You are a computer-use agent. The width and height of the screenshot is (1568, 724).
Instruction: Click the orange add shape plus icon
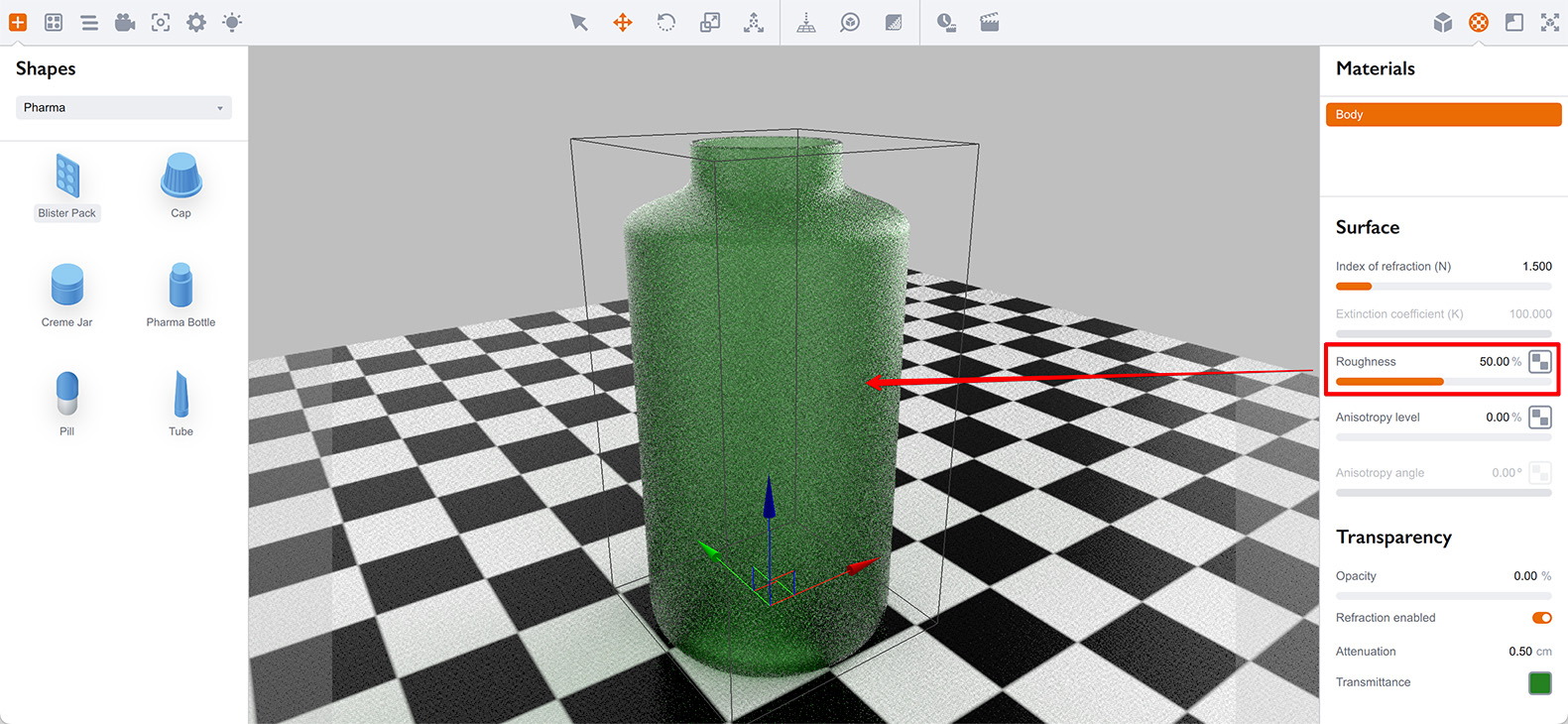18,22
